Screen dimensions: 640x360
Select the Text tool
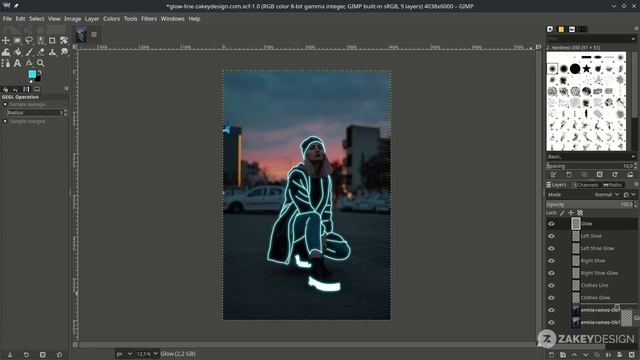(17, 63)
